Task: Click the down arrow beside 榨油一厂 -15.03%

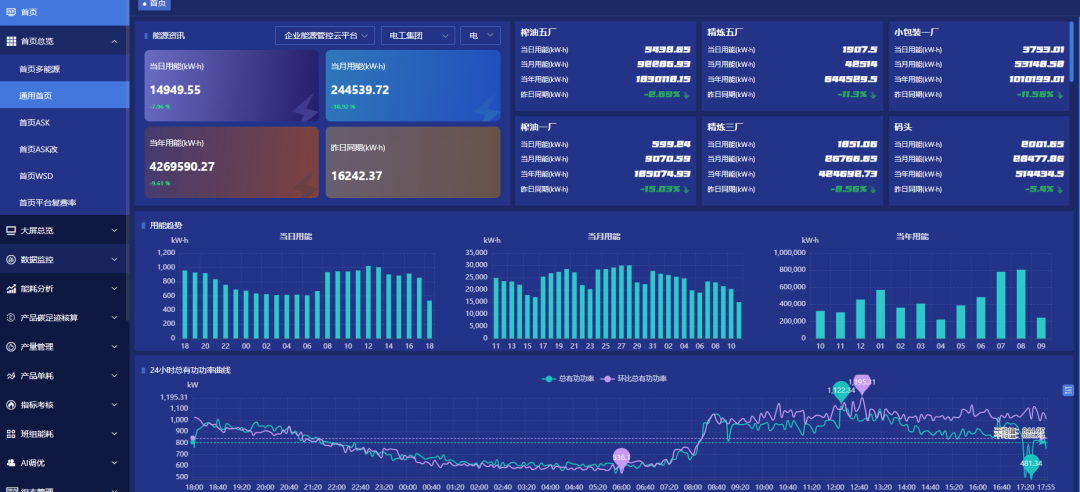Action: pyautogui.click(x=688, y=189)
